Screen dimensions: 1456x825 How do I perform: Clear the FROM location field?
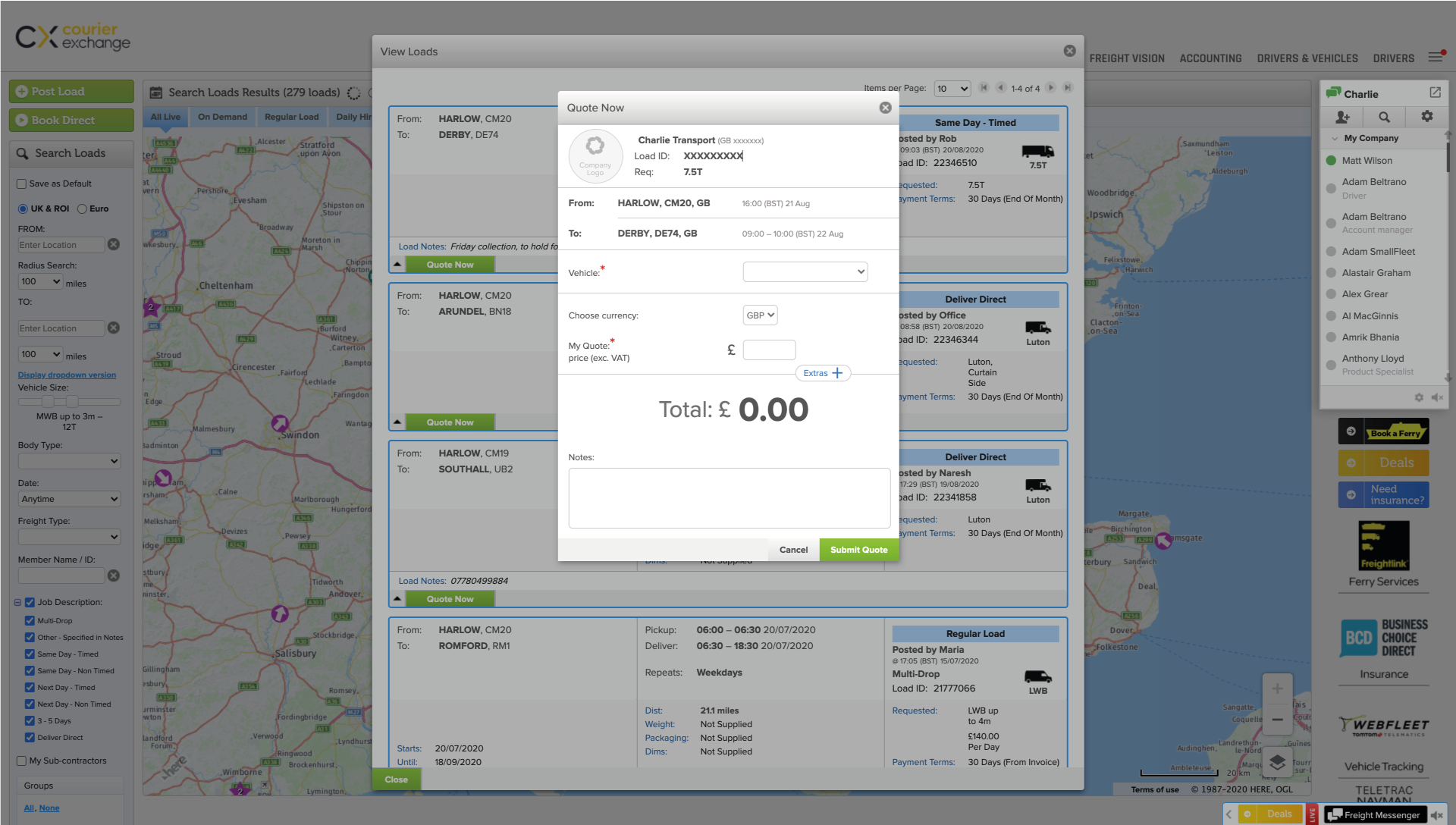tap(114, 244)
